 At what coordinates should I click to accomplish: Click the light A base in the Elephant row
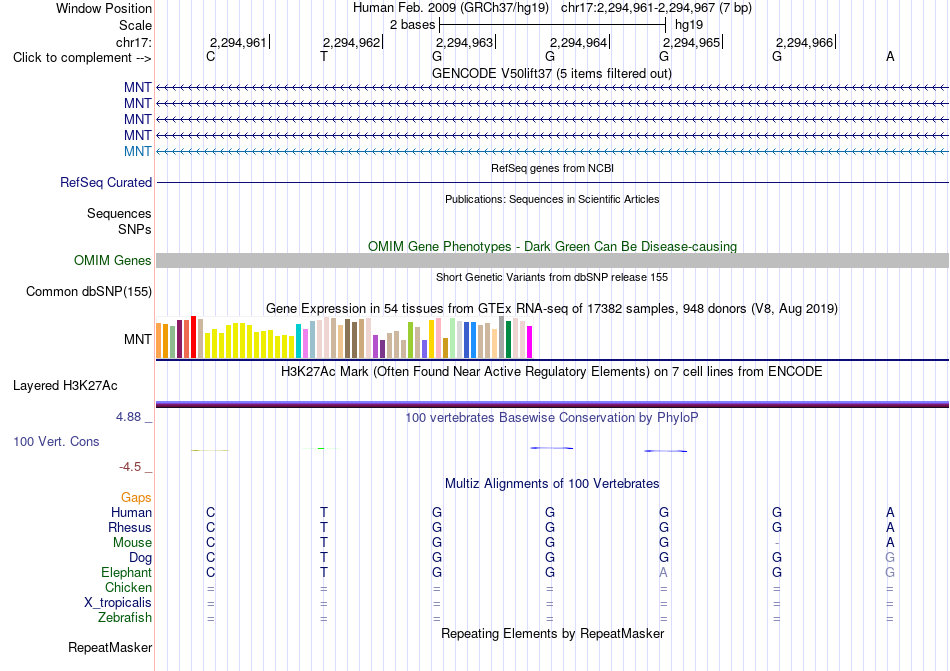tap(663, 572)
